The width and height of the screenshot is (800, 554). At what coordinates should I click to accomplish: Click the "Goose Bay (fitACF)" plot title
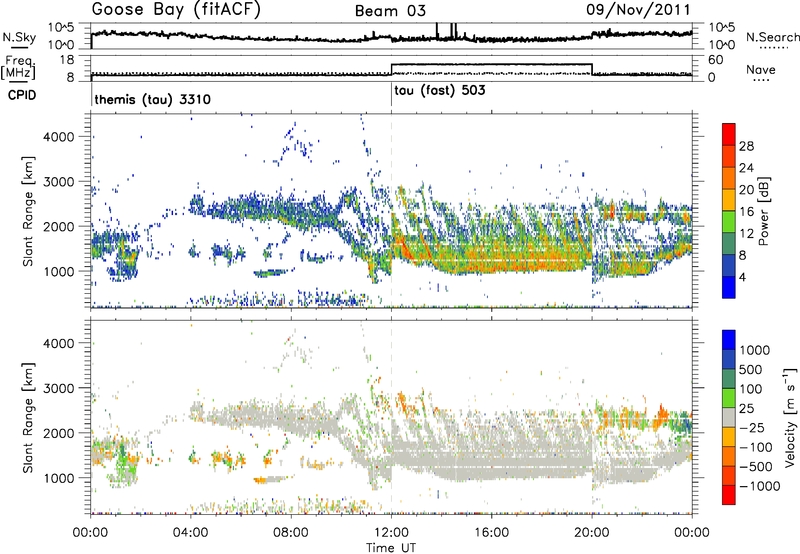pos(176,9)
